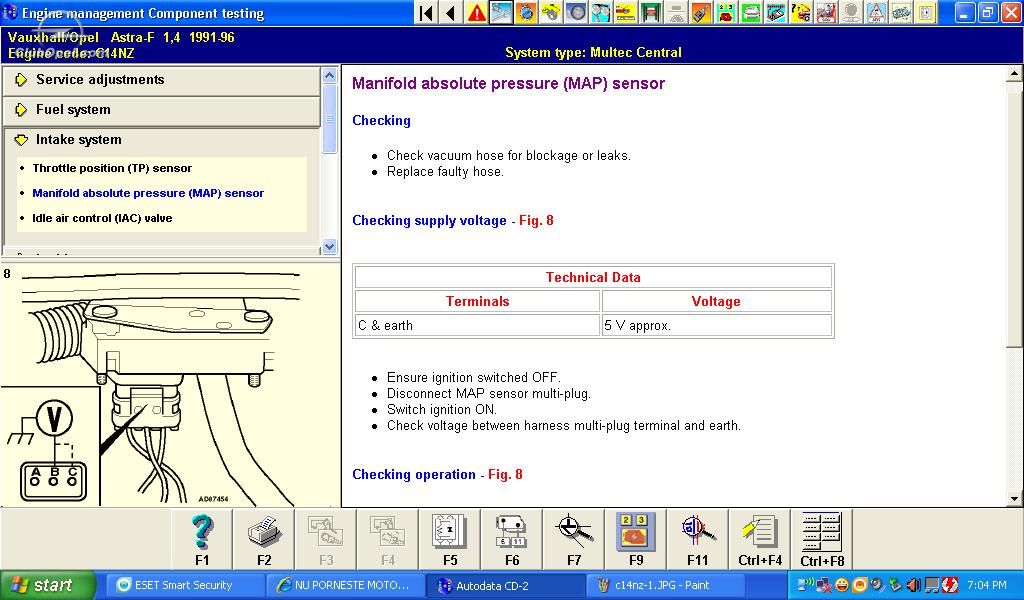This screenshot has width=1024, height=600.
Task: Click the left list scroll-down arrow
Action: (330, 247)
